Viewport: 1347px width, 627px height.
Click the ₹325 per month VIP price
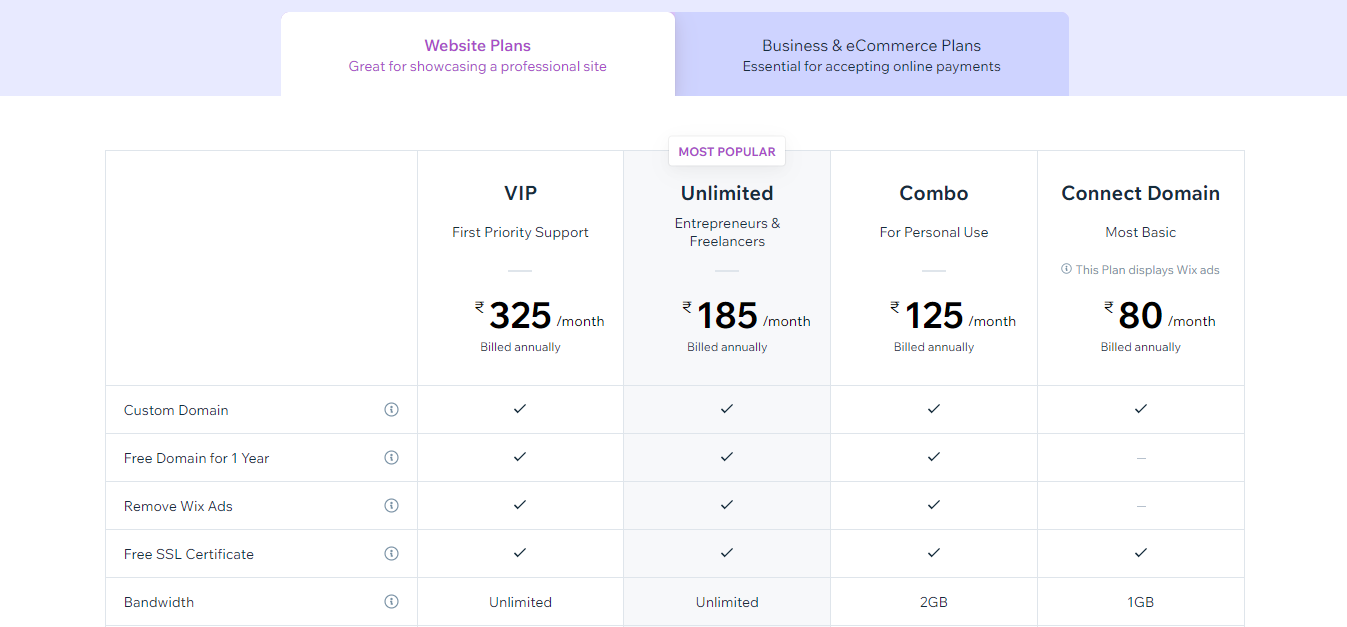click(540, 316)
